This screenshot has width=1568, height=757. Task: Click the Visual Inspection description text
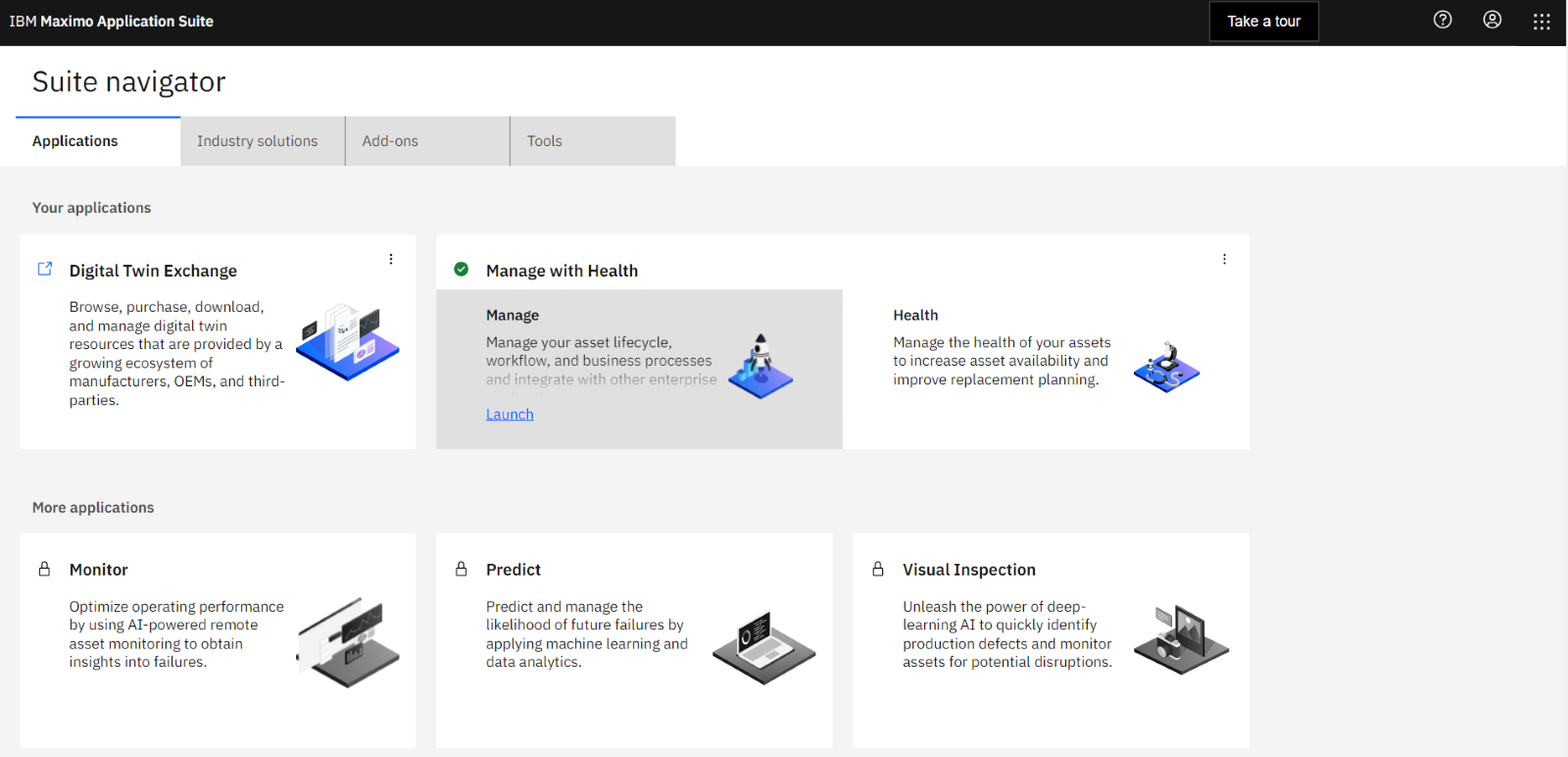tap(1007, 634)
